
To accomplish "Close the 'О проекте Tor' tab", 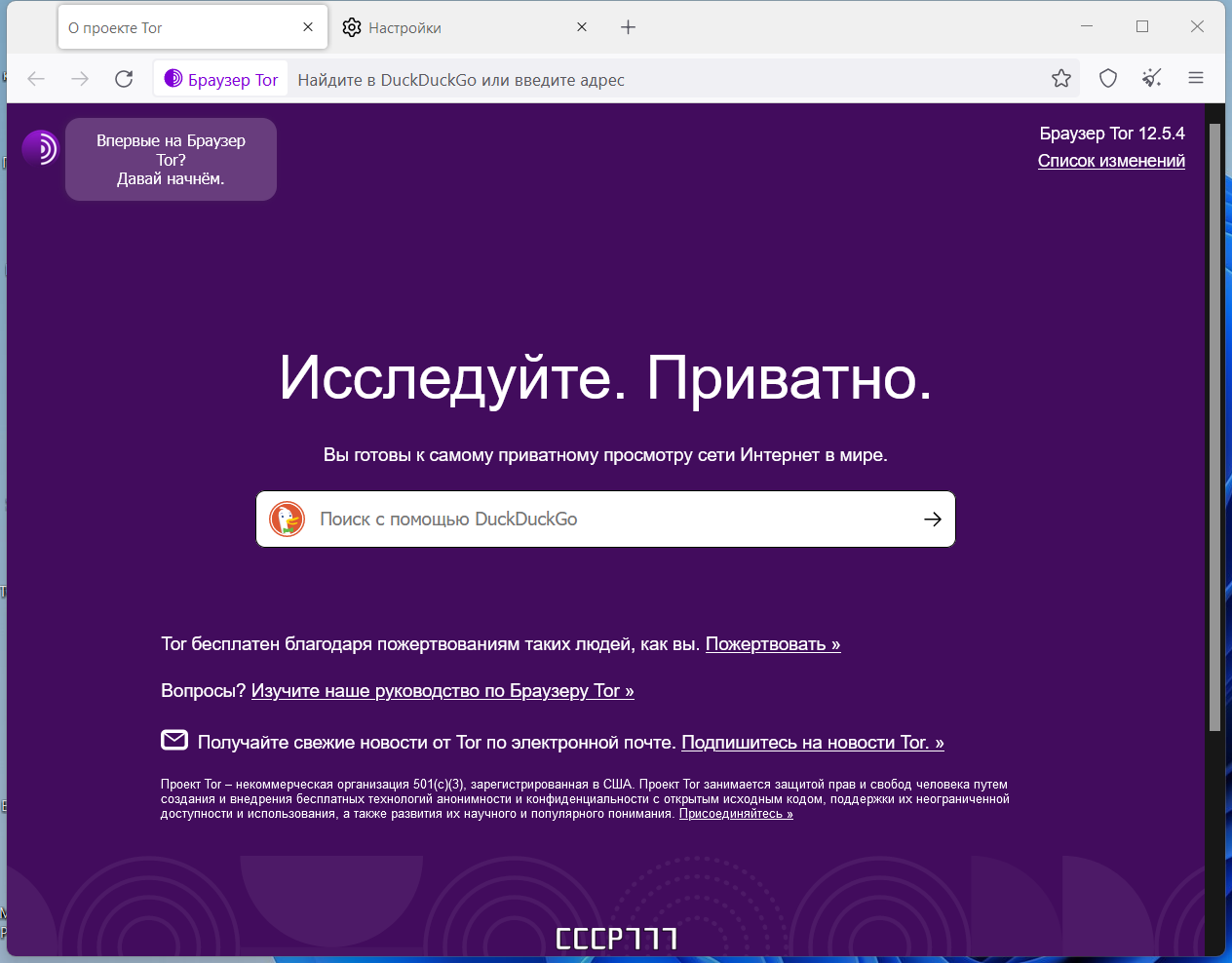I will 308,27.
